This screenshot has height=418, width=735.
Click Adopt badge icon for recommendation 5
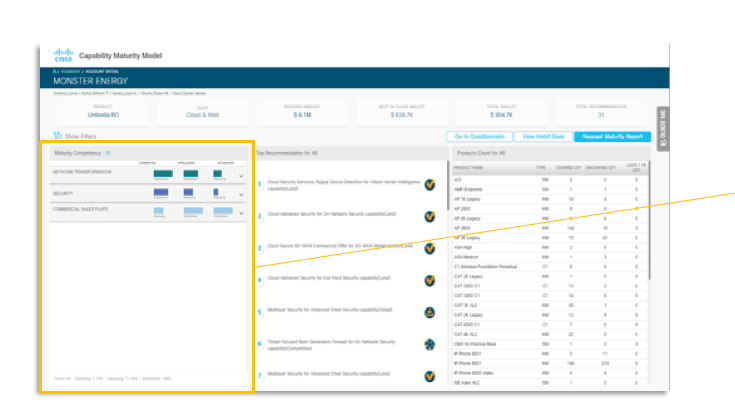click(x=429, y=312)
